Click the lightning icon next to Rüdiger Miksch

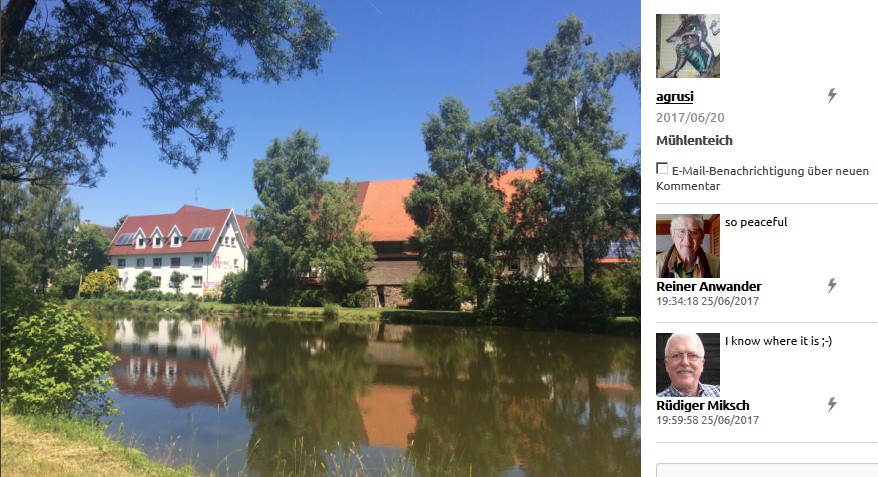click(x=832, y=405)
